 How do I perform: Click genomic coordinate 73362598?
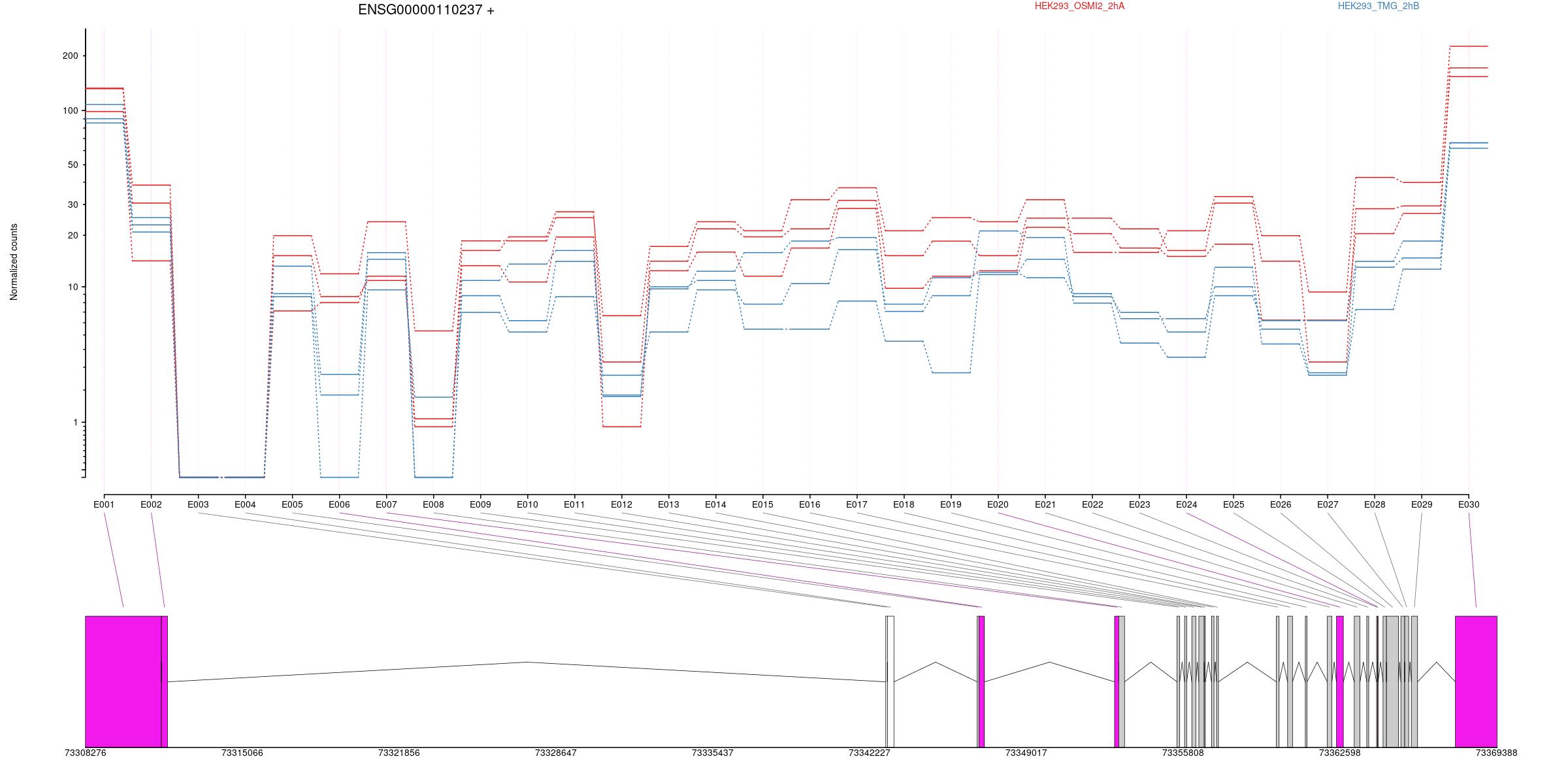1339,753
